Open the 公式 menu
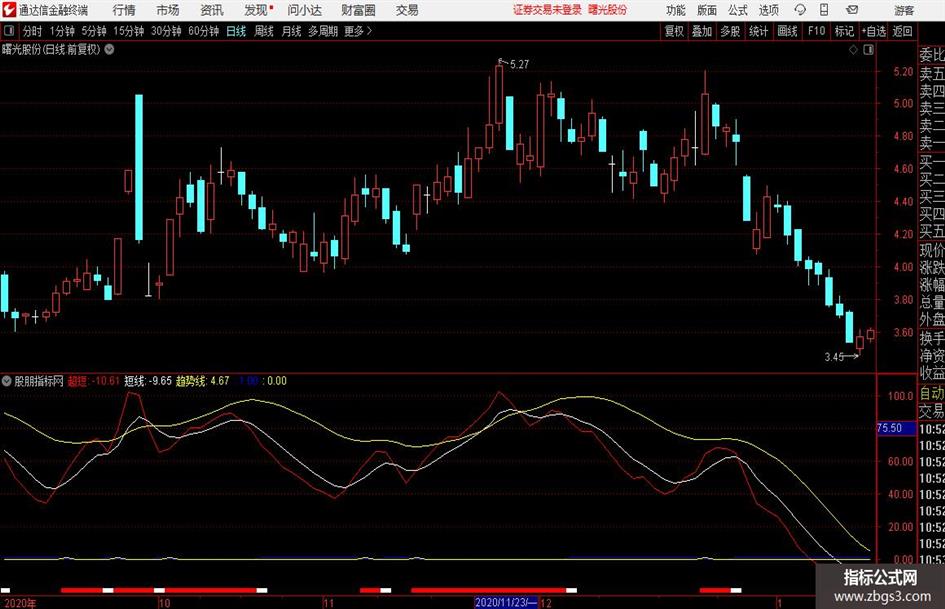The width and height of the screenshot is (945, 609). point(737,10)
